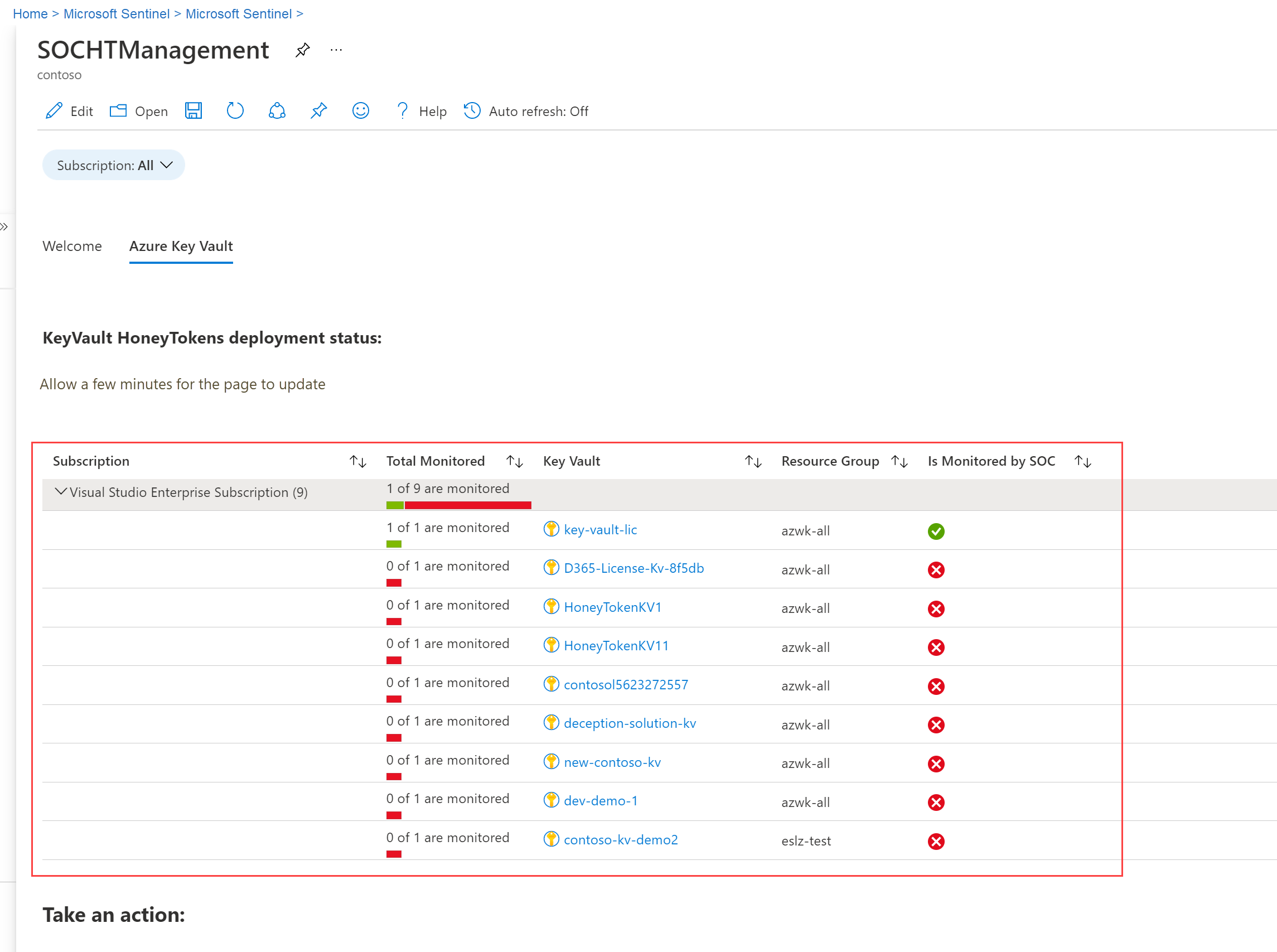
Task: Click eslz-test resource group cell
Action: click(x=806, y=841)
